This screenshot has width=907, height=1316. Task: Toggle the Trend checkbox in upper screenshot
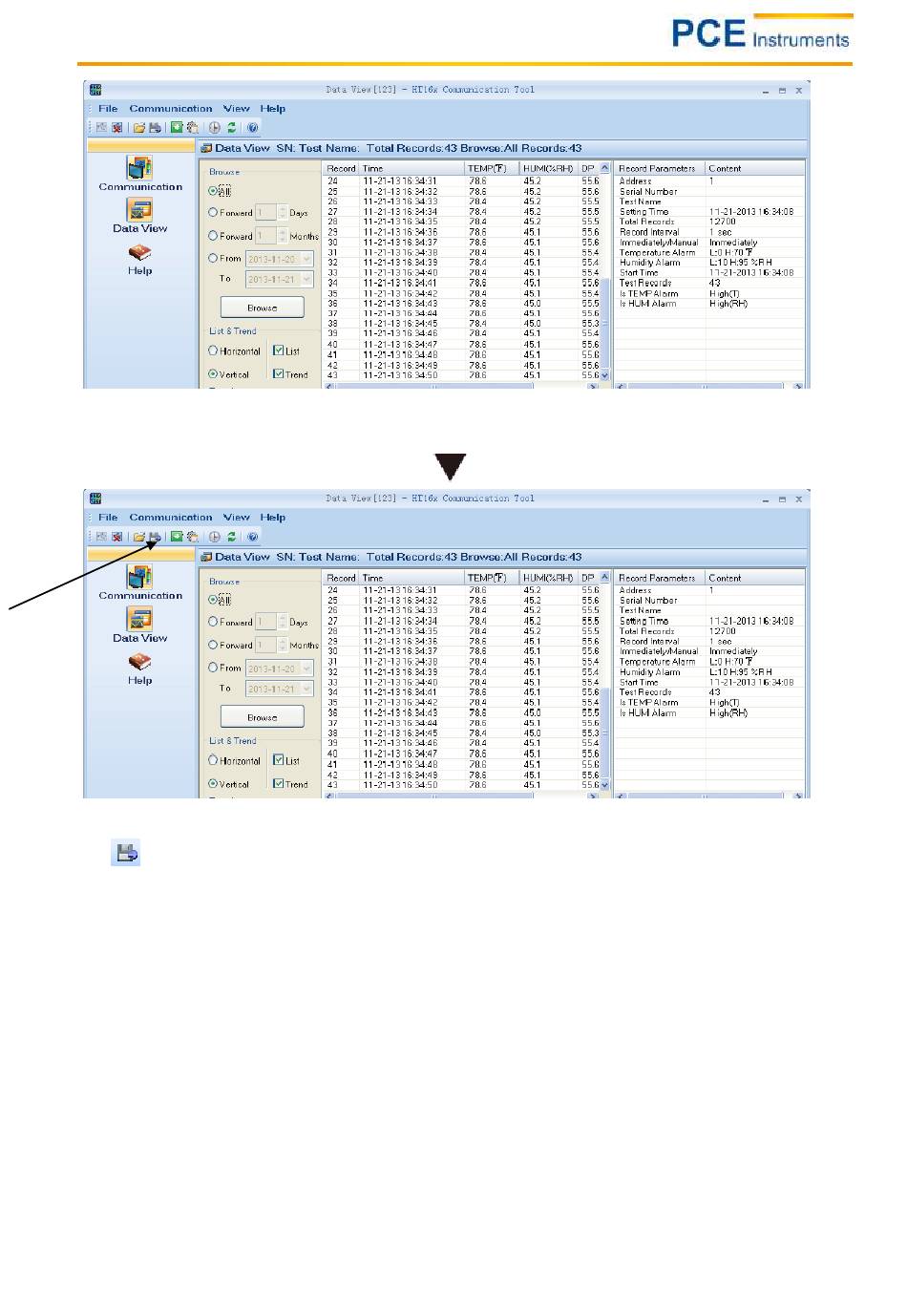[x=279, y=373]
